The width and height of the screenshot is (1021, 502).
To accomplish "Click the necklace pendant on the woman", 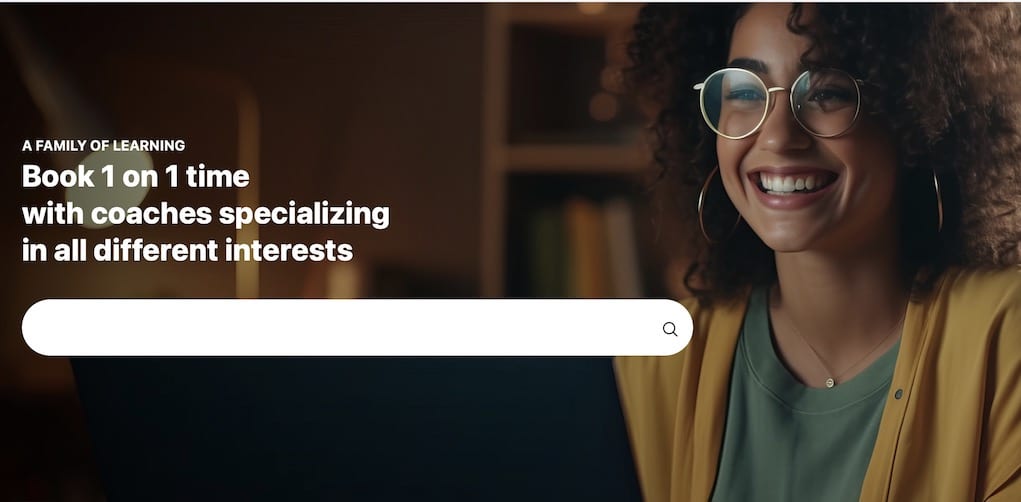I will point(830,382).
